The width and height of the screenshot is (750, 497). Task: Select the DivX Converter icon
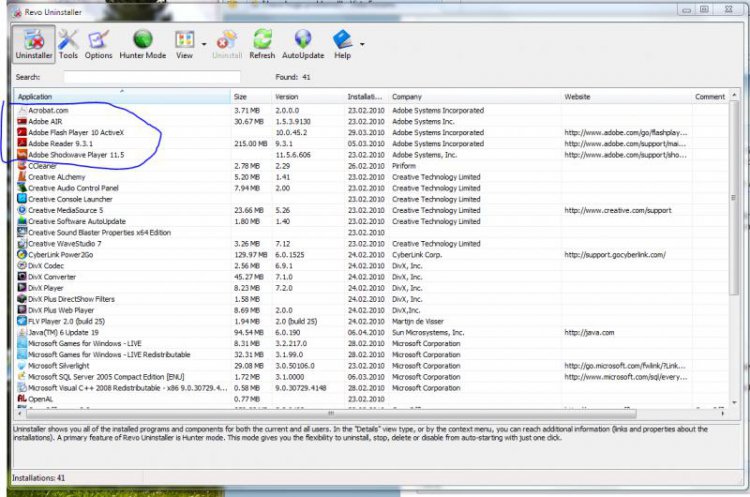[x=22, y=277]
